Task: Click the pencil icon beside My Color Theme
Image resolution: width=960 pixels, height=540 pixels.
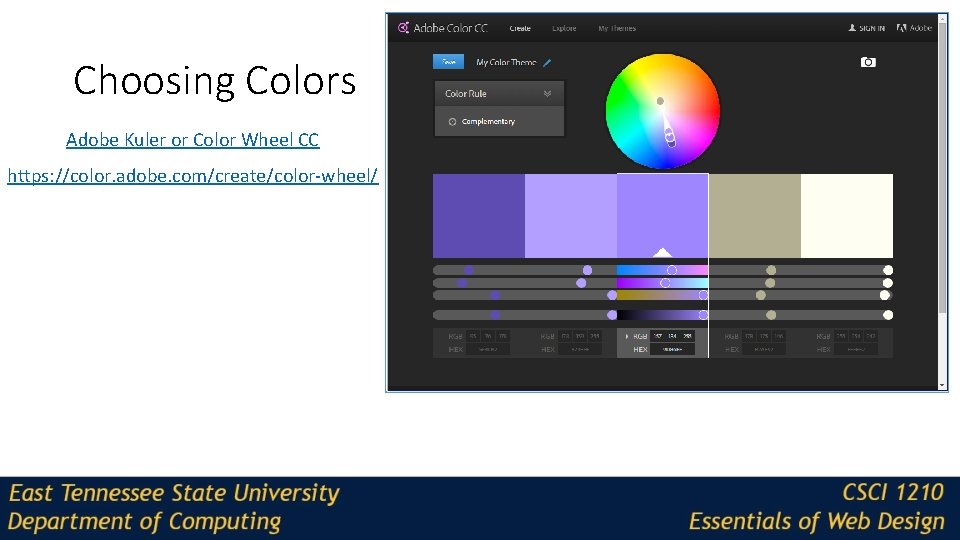Action: (547, 62)
